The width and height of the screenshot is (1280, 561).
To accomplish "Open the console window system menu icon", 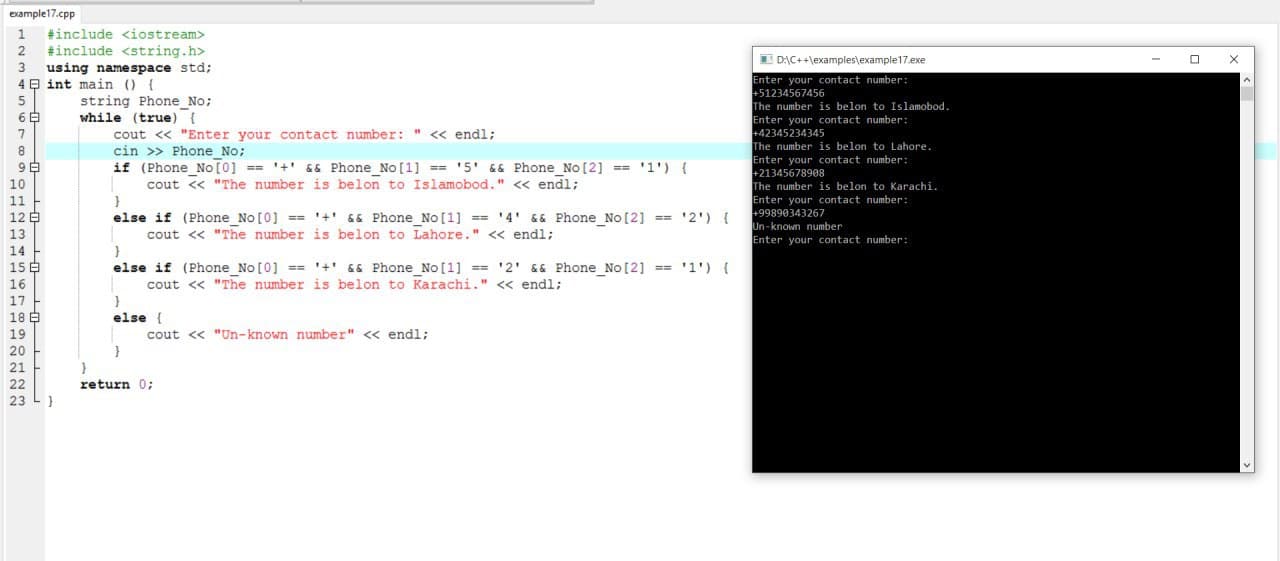I will pyautogui.click(x=765, y=60).
